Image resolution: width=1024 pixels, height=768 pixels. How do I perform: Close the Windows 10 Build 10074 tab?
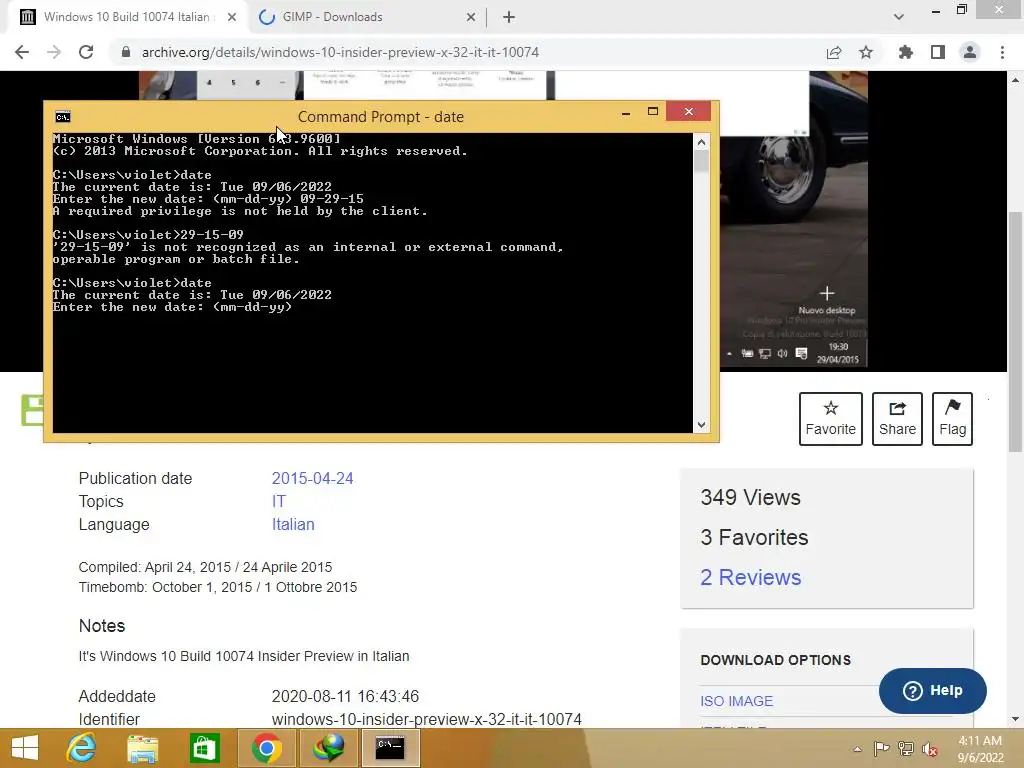point(232,18)
